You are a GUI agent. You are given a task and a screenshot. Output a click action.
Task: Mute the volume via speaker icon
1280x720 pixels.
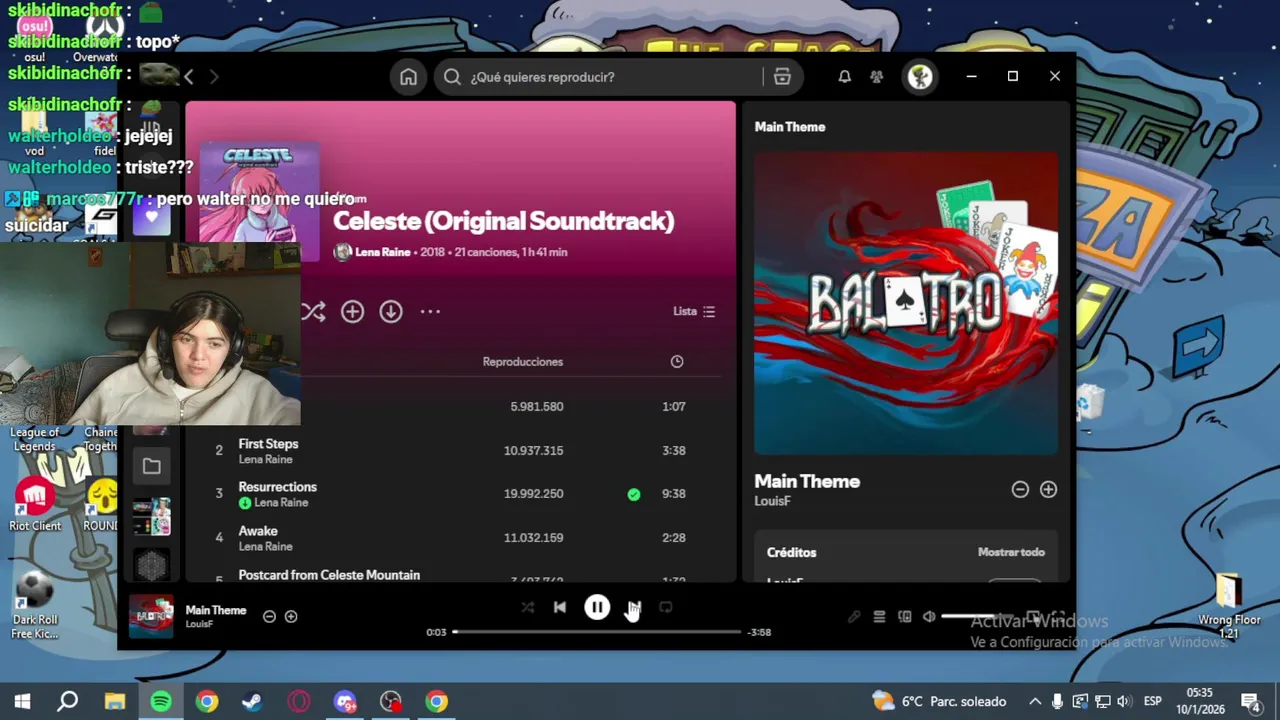(929, 617)
